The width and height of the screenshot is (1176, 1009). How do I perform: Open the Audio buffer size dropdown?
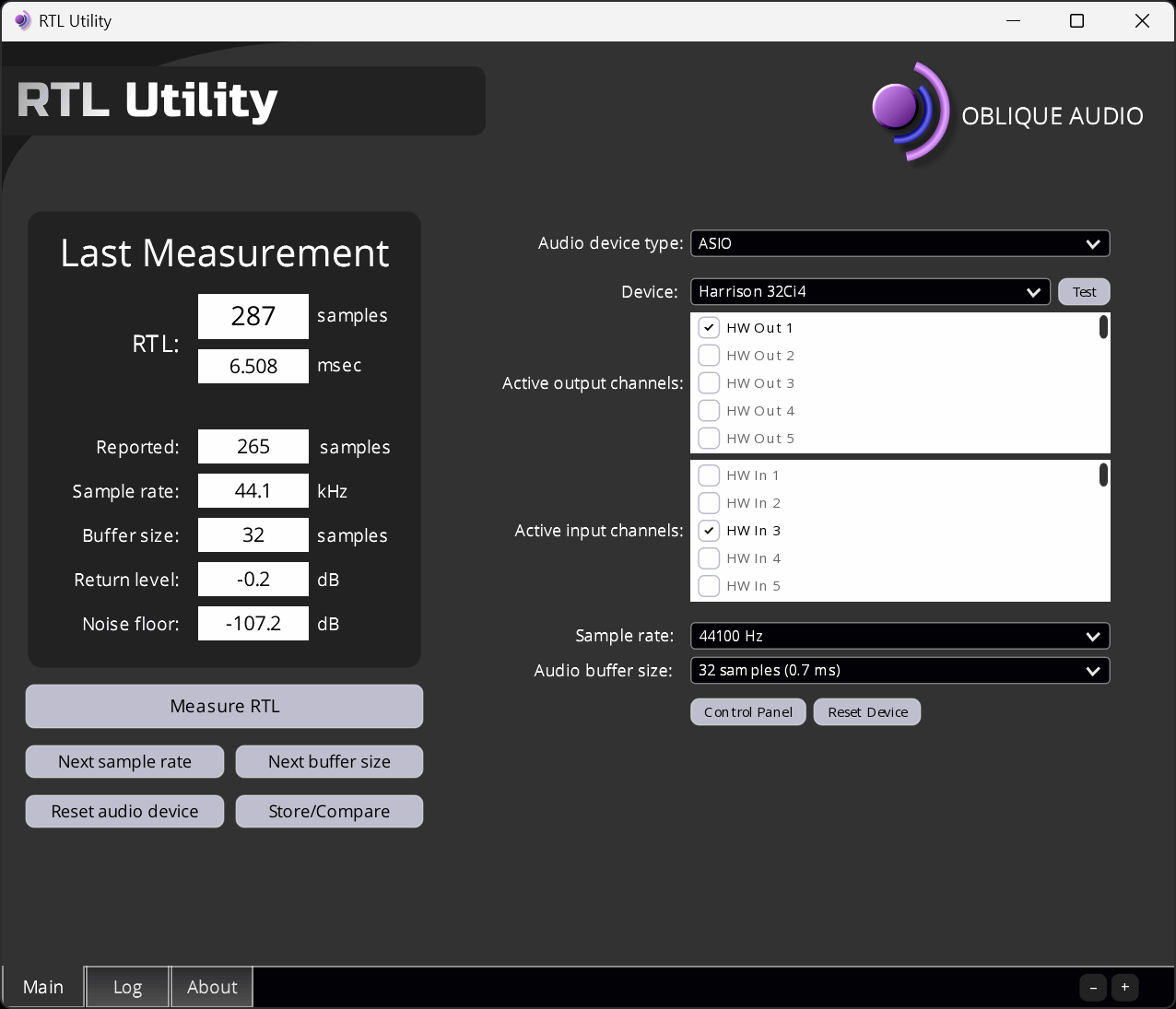coord(900,670)
